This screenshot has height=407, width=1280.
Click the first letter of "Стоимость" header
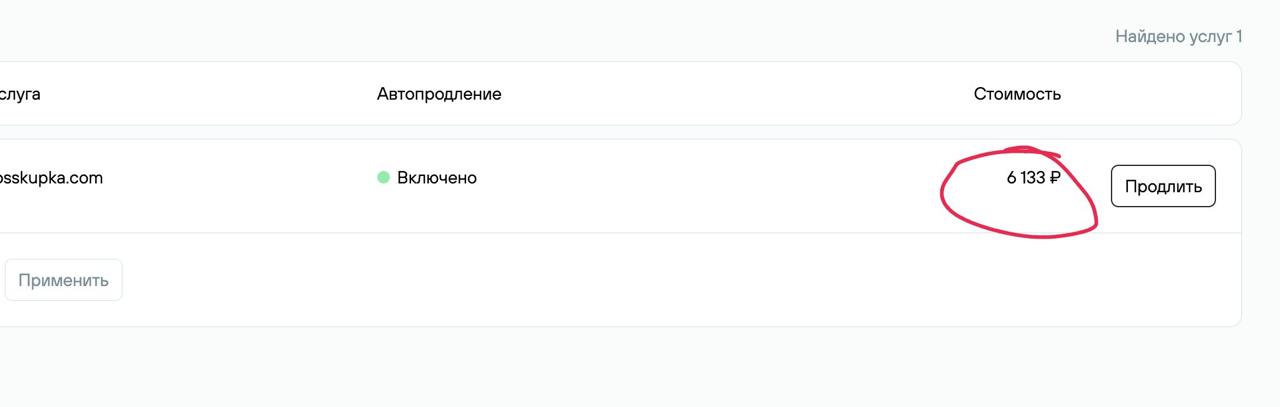point(980,94)
